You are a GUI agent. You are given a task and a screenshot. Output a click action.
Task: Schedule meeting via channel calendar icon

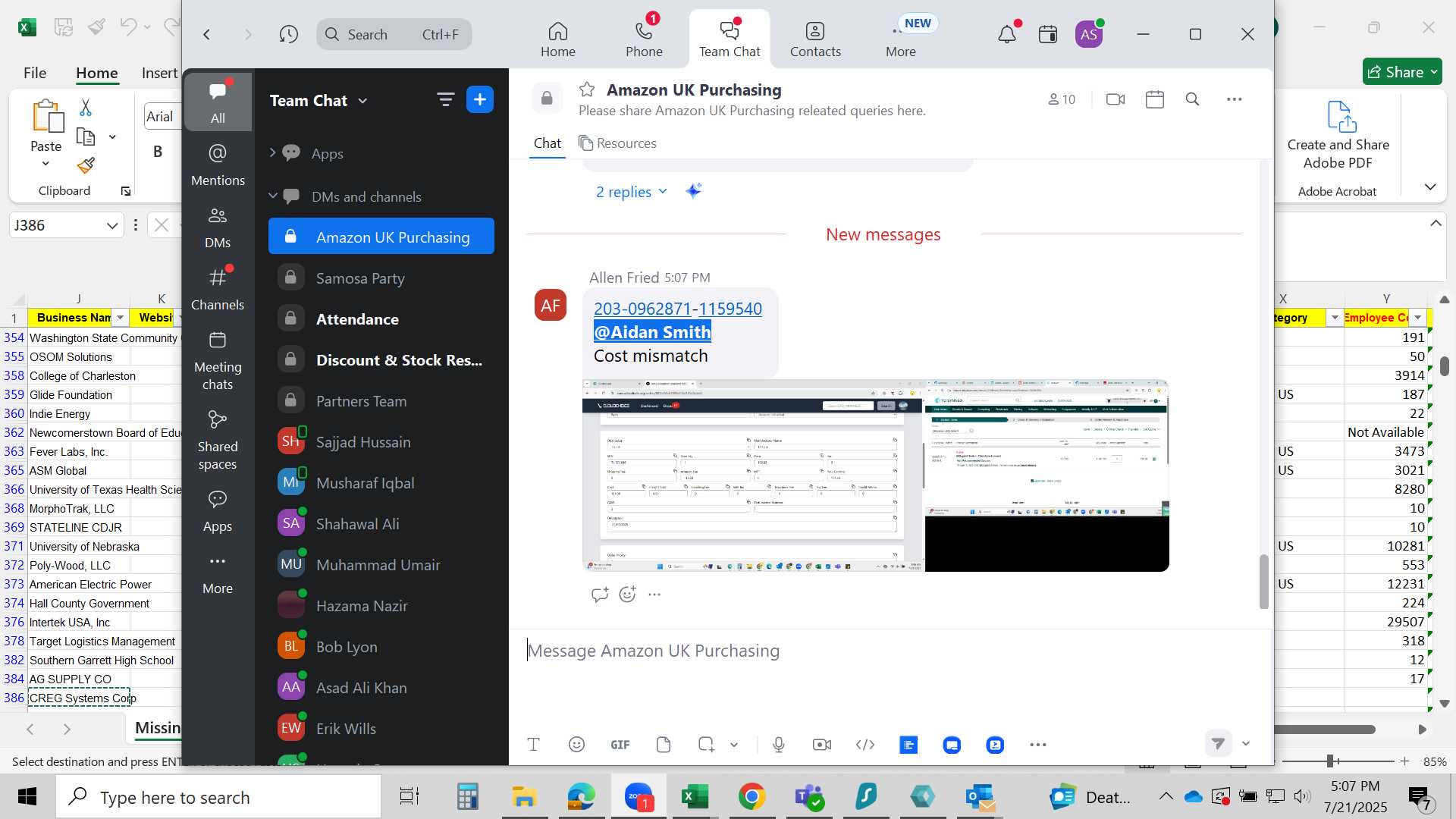pyautogui.click(x=1155, y=99)
